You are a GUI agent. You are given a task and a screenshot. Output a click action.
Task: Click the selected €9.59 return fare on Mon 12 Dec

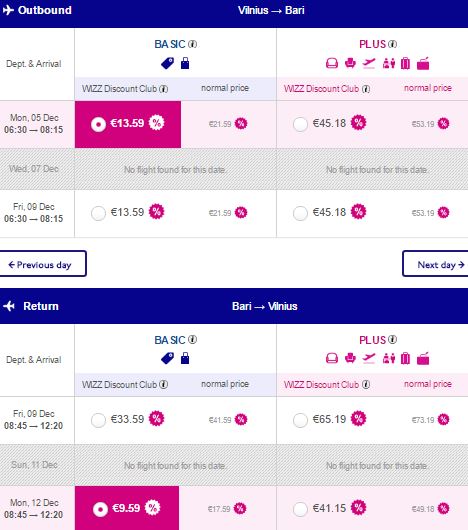127,508
